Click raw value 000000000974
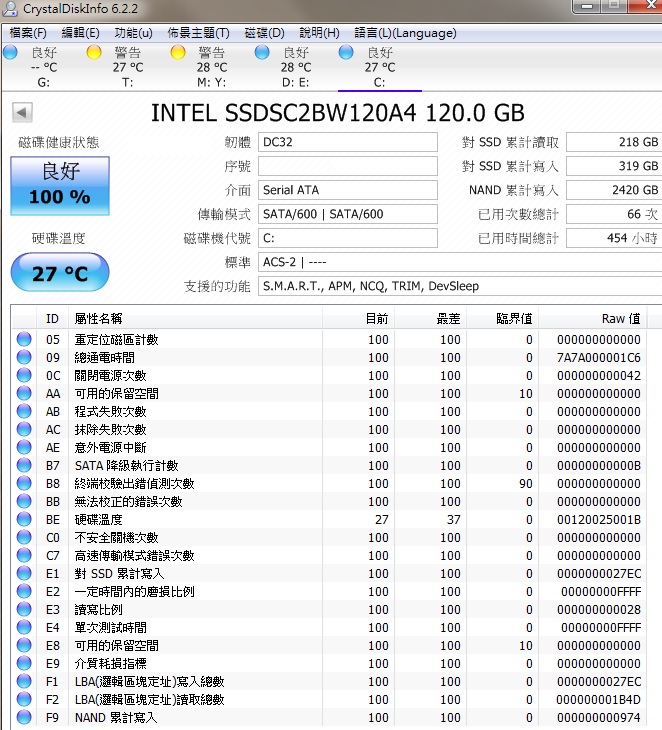The width and height of the screenshot is (662, 730). (599, 717)
